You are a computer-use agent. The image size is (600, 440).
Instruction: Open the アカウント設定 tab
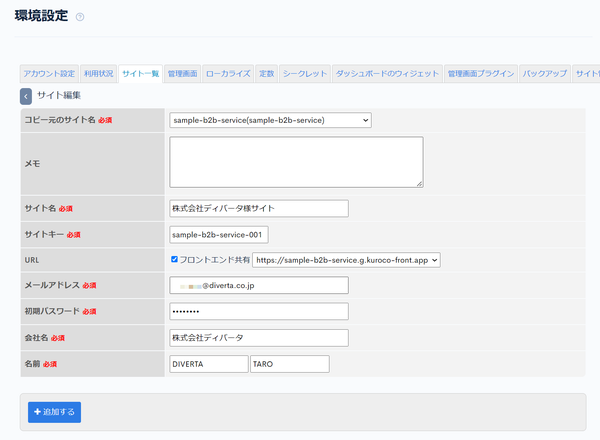tap(49, 73)
